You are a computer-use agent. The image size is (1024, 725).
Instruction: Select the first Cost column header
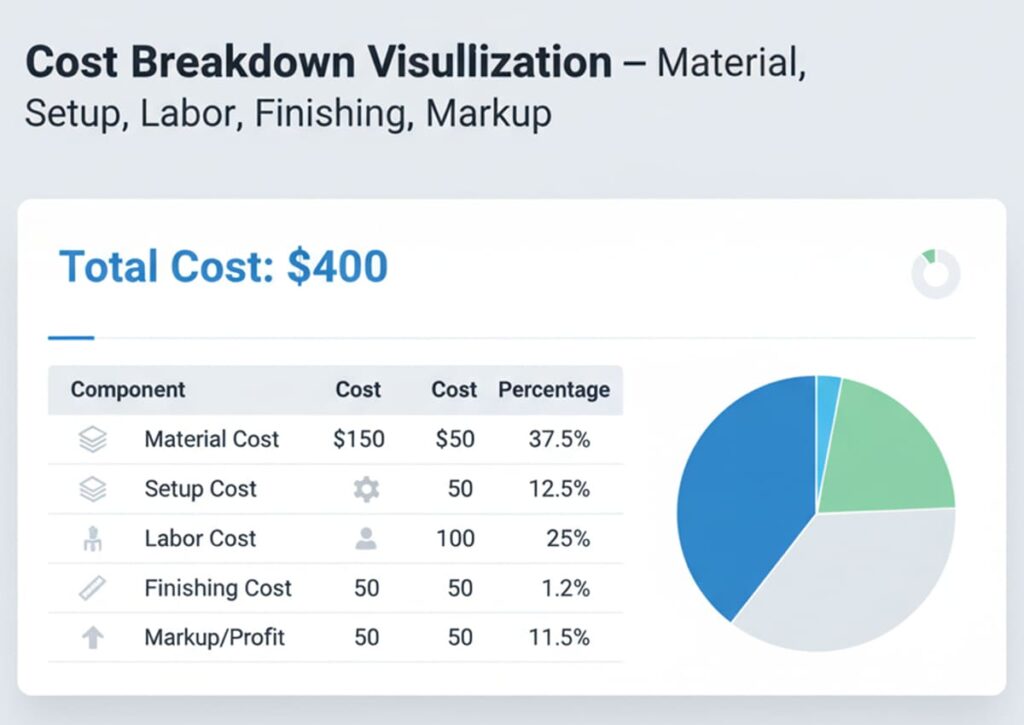(358, 390)
